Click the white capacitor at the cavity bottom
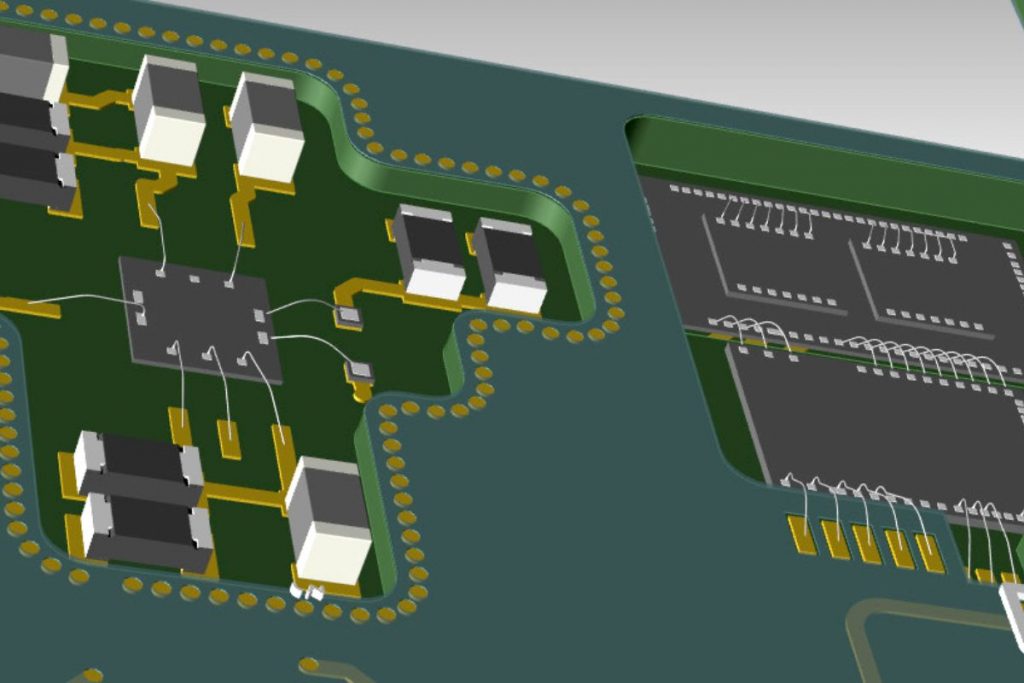1024x683 pixels. [x=329, y=520]
